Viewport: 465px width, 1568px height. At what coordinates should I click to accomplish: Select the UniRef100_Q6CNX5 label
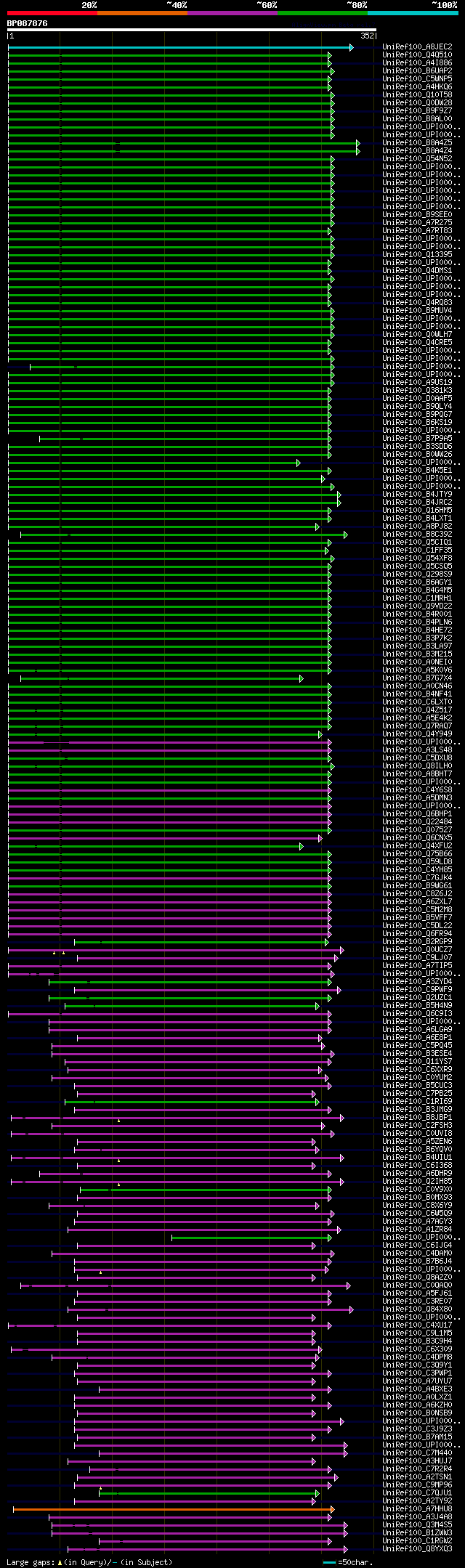(x=417, y=838)
